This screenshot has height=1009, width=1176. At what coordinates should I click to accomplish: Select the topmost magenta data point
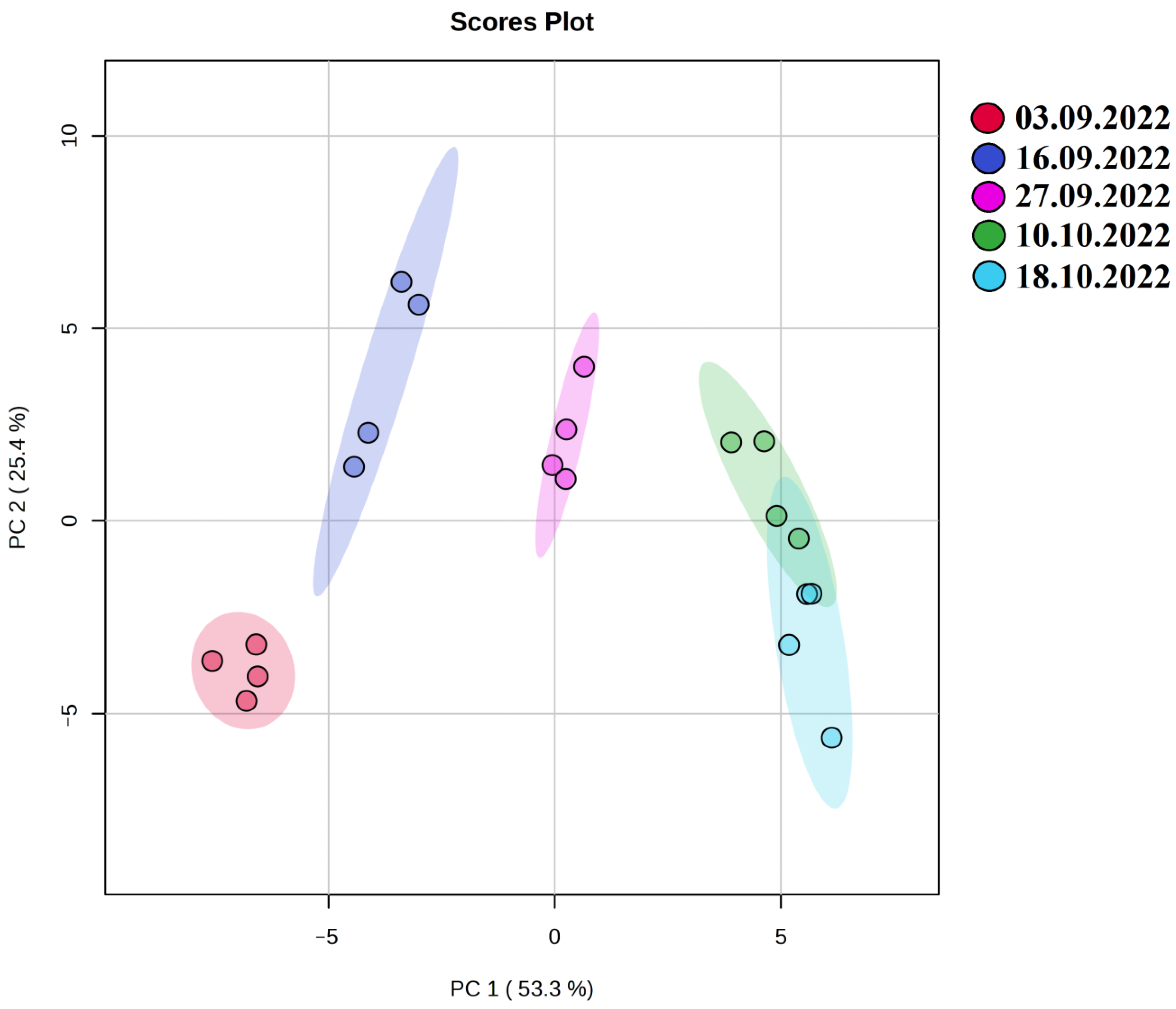(x=584, y=367)
